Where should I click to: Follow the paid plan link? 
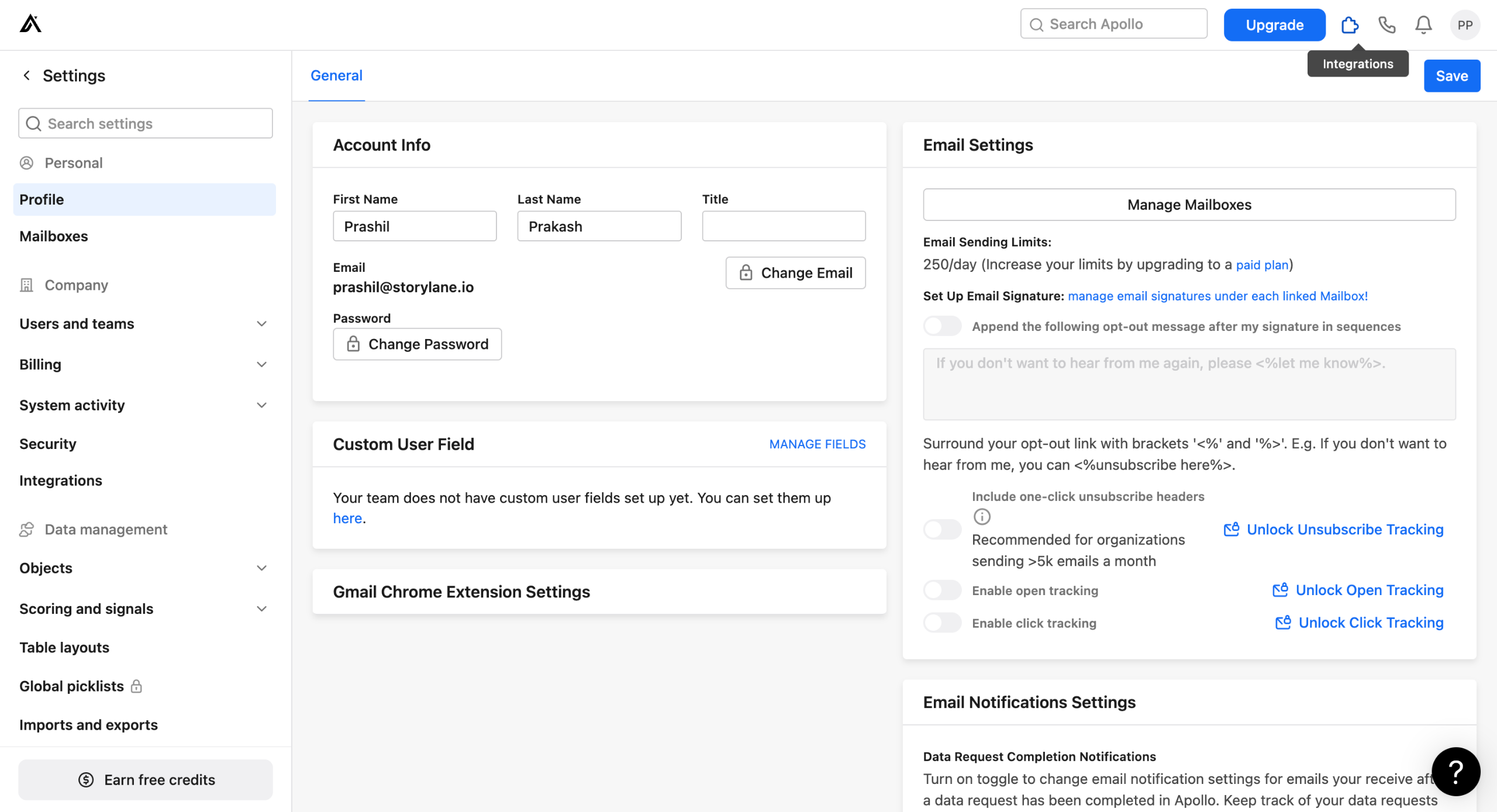(x=1262, y=265)
